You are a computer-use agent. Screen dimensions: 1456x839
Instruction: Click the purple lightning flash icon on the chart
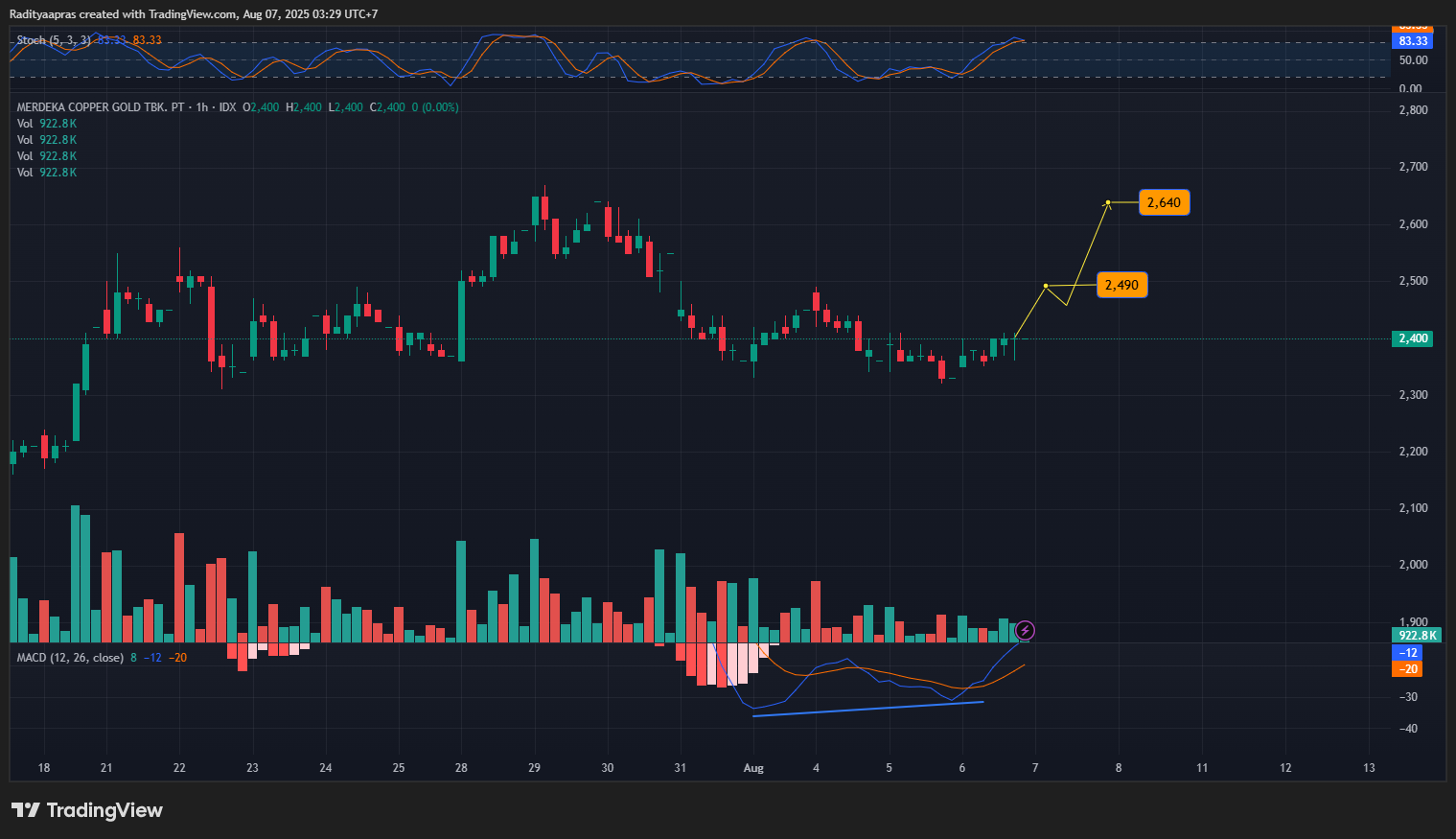point(1024,630)
